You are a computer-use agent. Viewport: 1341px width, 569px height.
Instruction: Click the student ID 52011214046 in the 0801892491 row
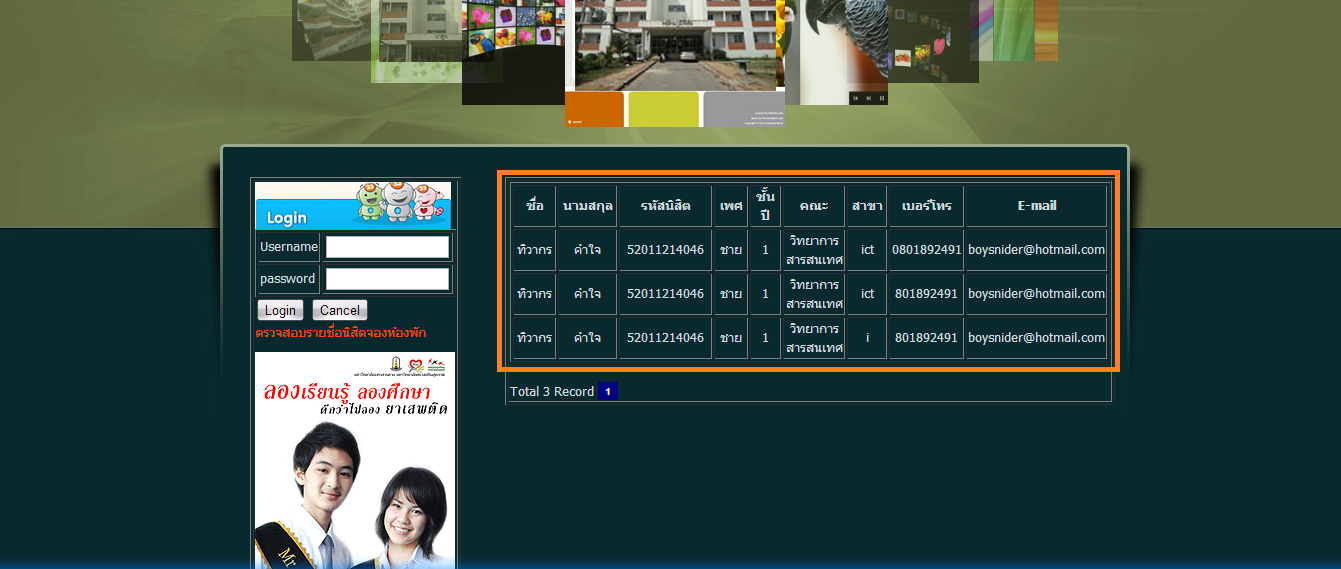[x=665, y=250]
